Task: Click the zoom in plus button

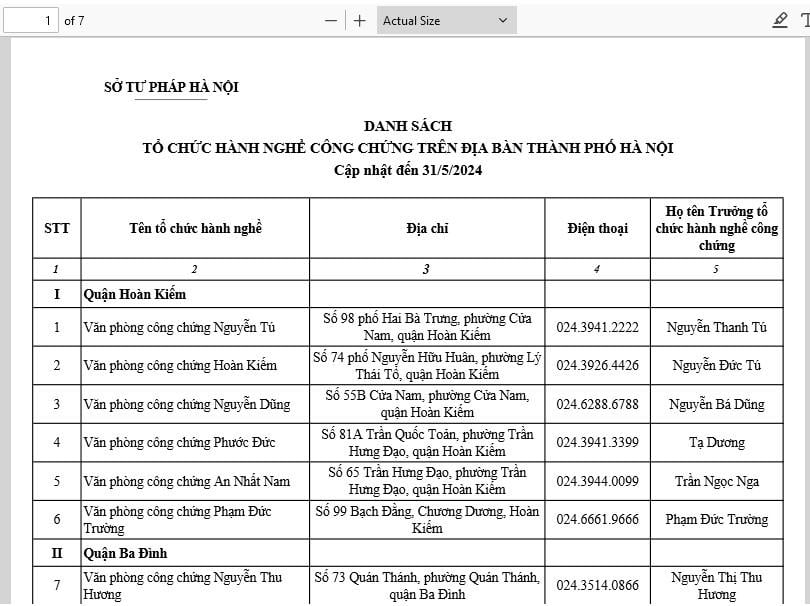Action: click(360, 21)
